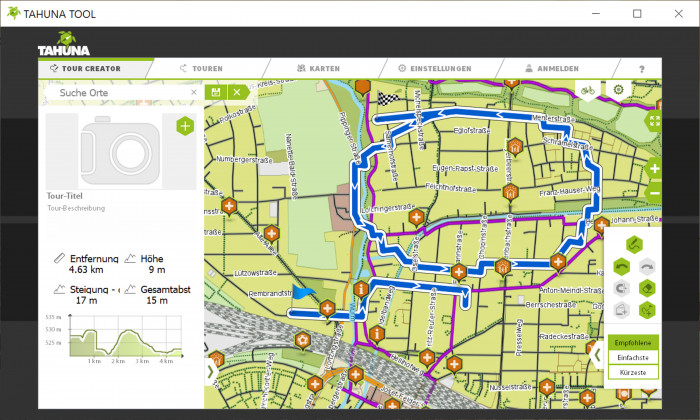Click the green discard tour X icon
The width and height of the screenshot is (700, 420).
coord(237,92)
